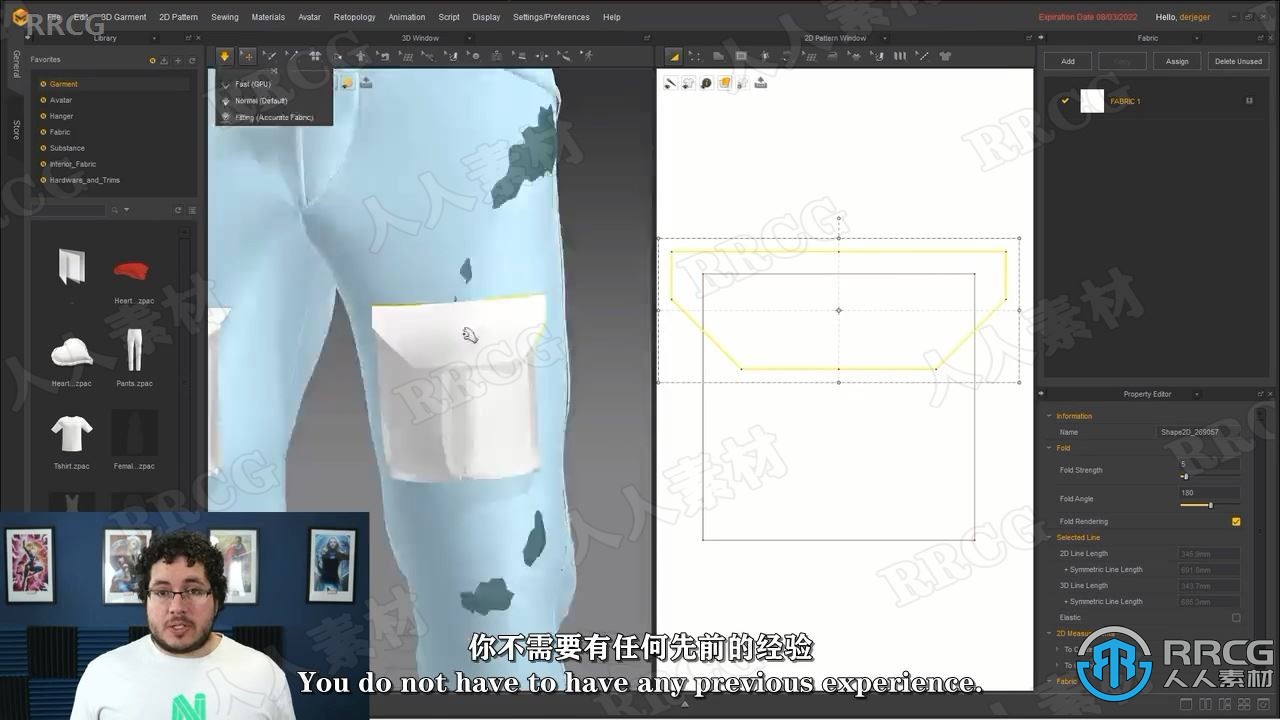
Task: Click the Fold Angle value field
Action: click(1210, 493)
